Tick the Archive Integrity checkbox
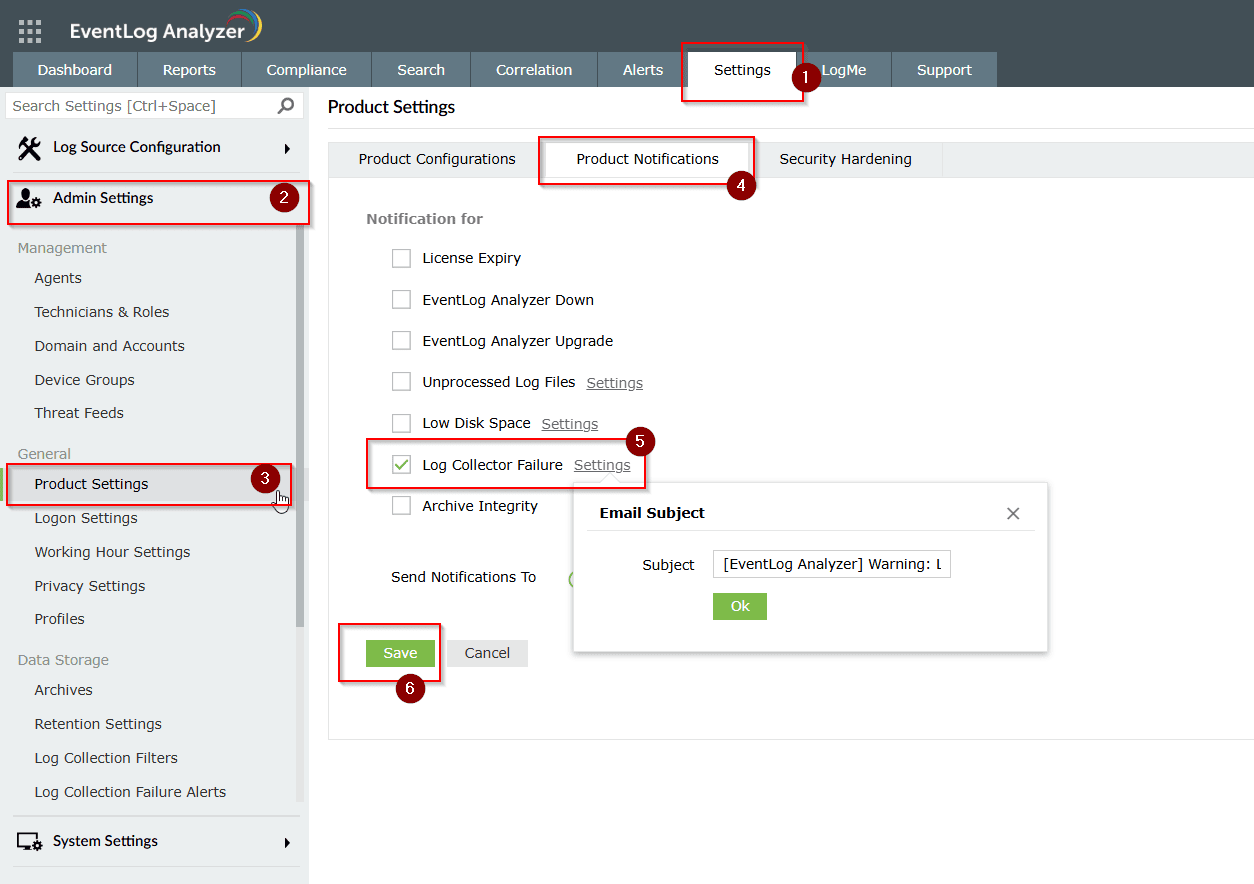The height and width of the screenshot is (884, 1254). [401, 506]
